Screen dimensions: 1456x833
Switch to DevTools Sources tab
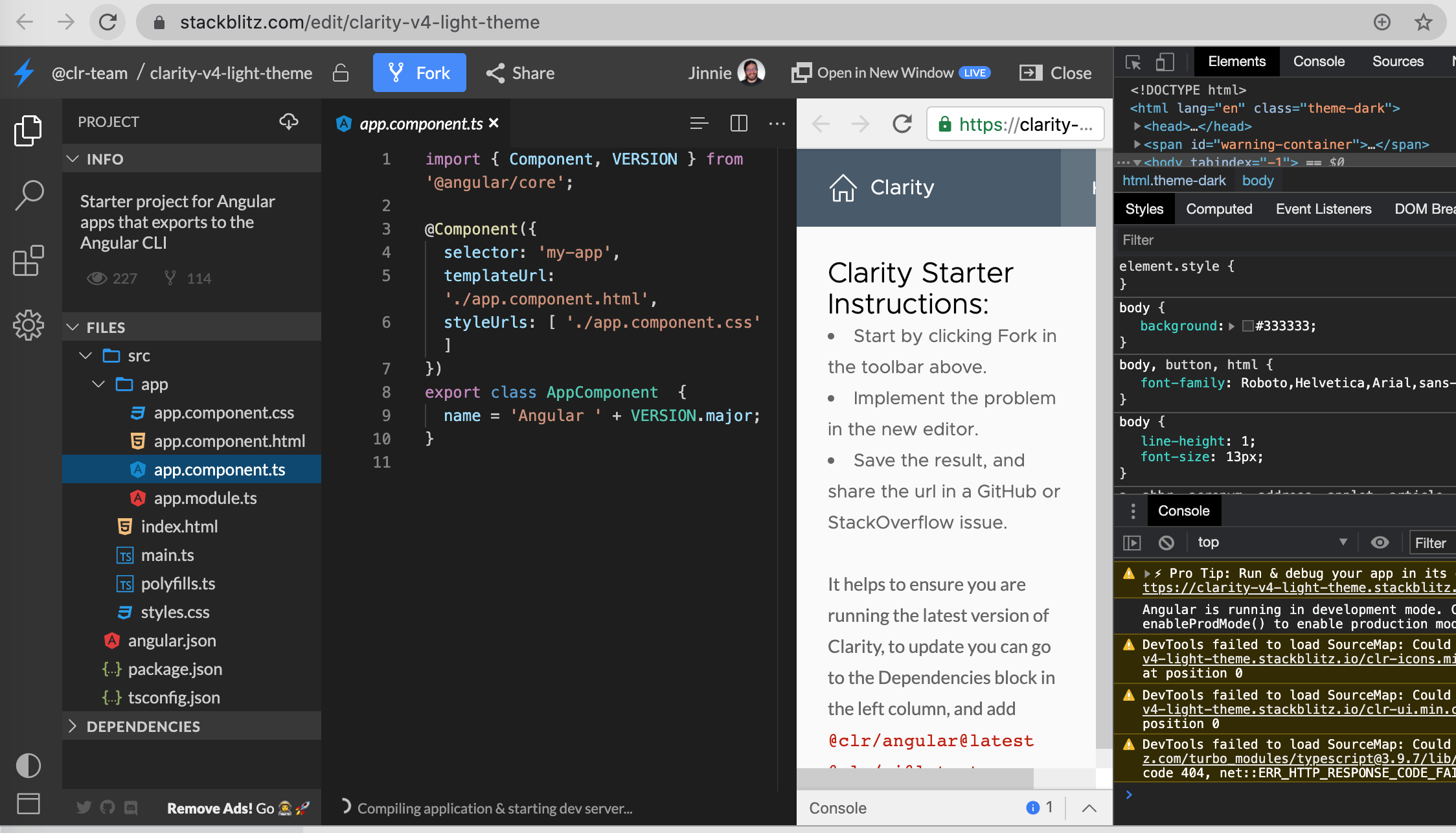click(1398, 62)
